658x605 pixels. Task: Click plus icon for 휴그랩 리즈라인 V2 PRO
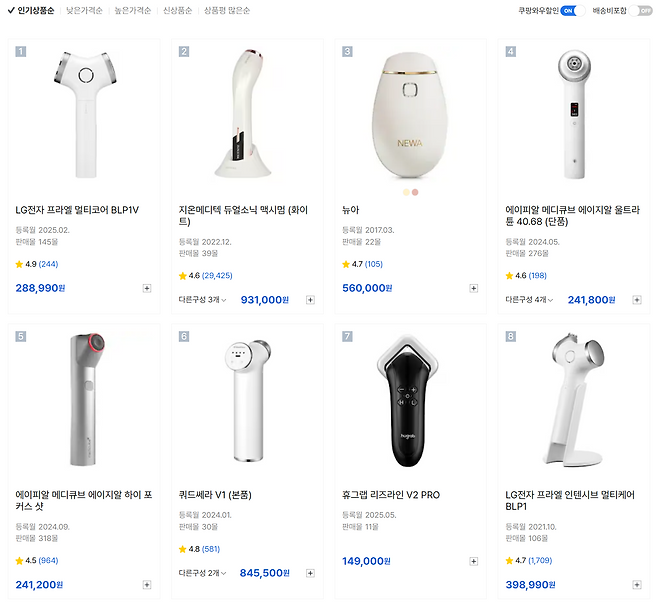coord(474,562)
